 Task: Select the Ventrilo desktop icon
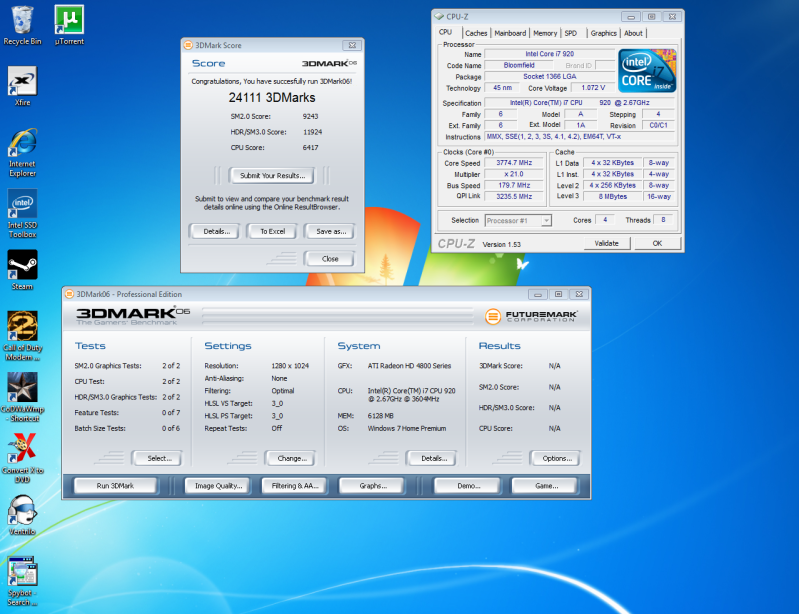[22, 515]
